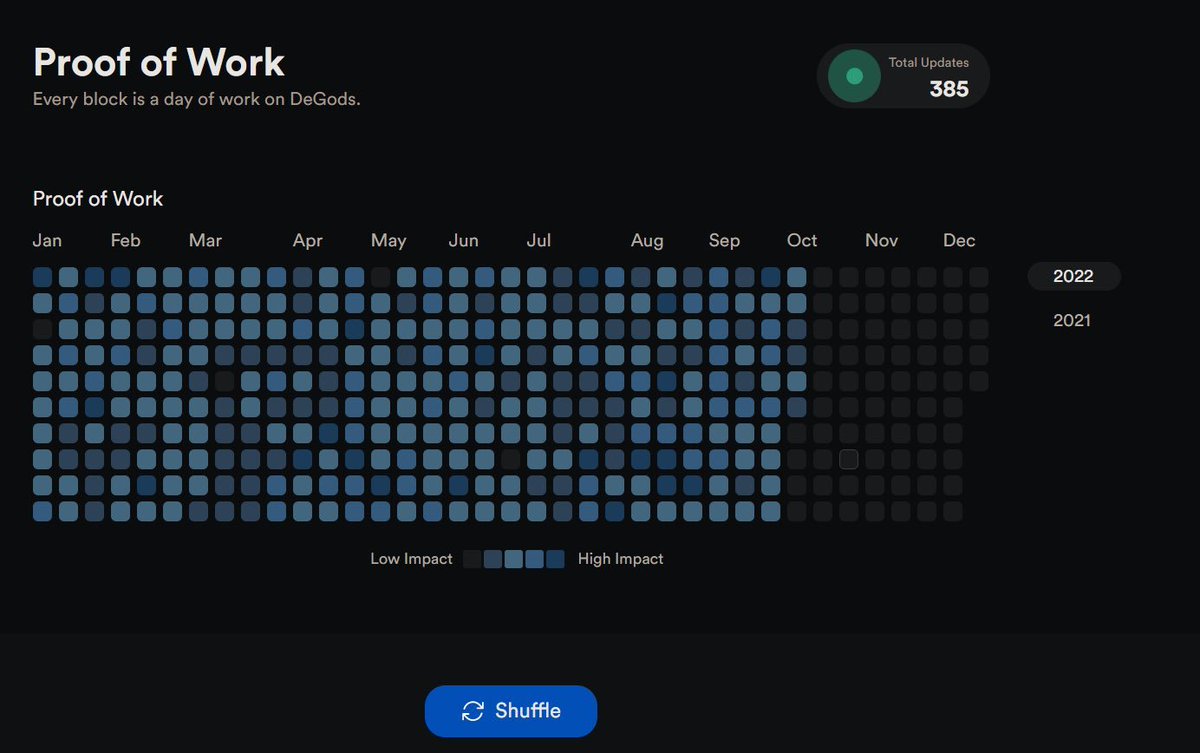Viewport: 1200px width, 753px height.
Task: Click the middle legend color swatch
Action: coord(514,559)
